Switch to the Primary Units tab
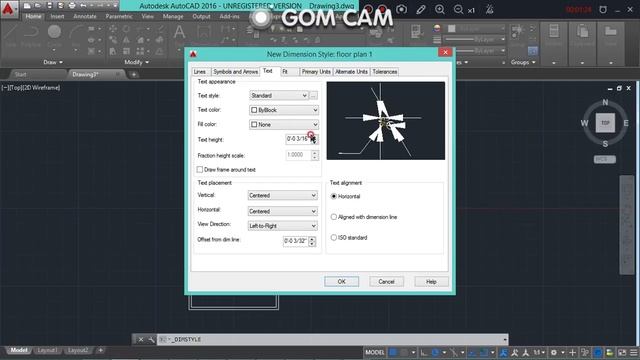 click(x=316, y=72)
